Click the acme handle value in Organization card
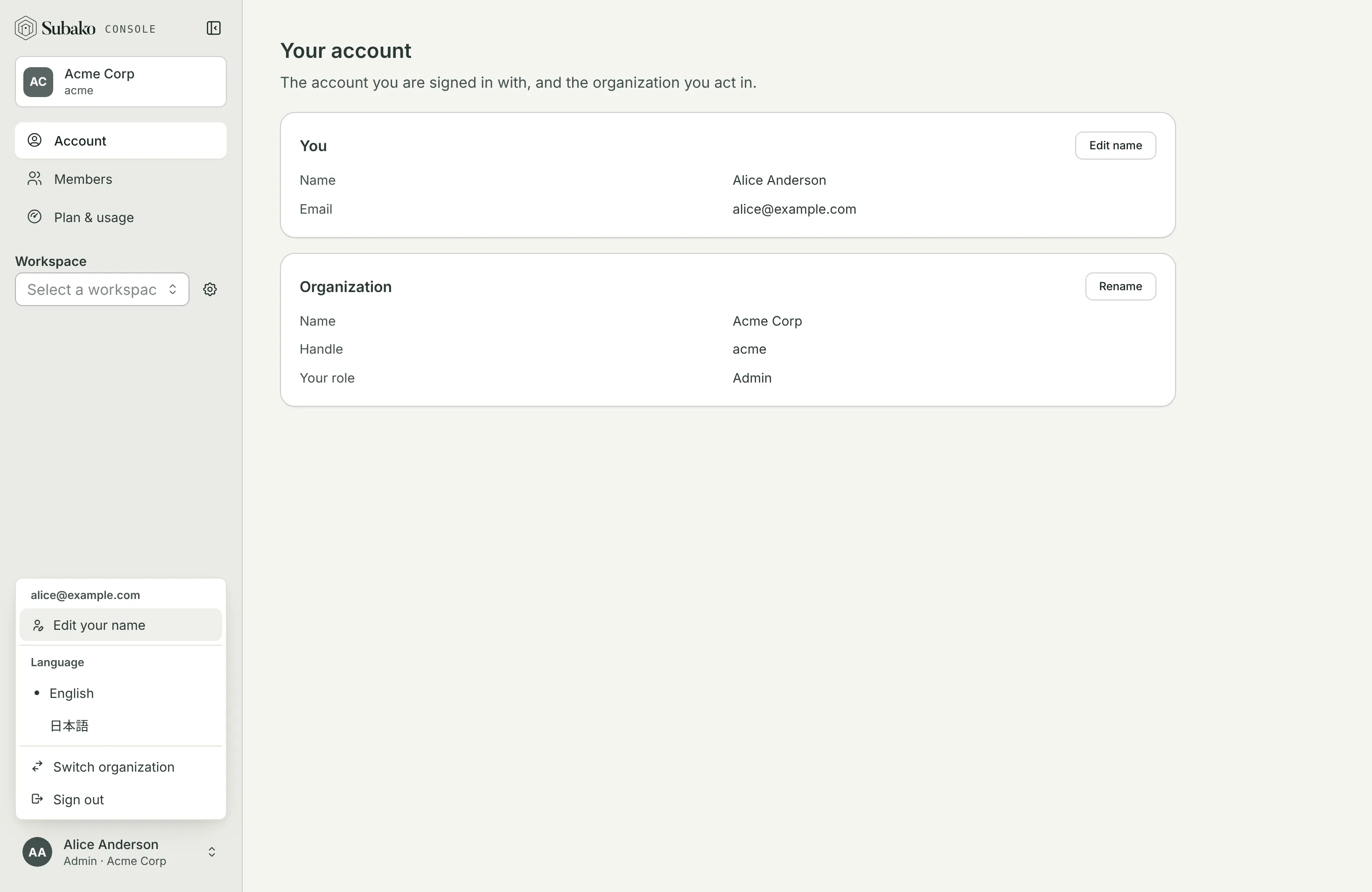Screen dimensions: 1372x892 coord(749,349)
